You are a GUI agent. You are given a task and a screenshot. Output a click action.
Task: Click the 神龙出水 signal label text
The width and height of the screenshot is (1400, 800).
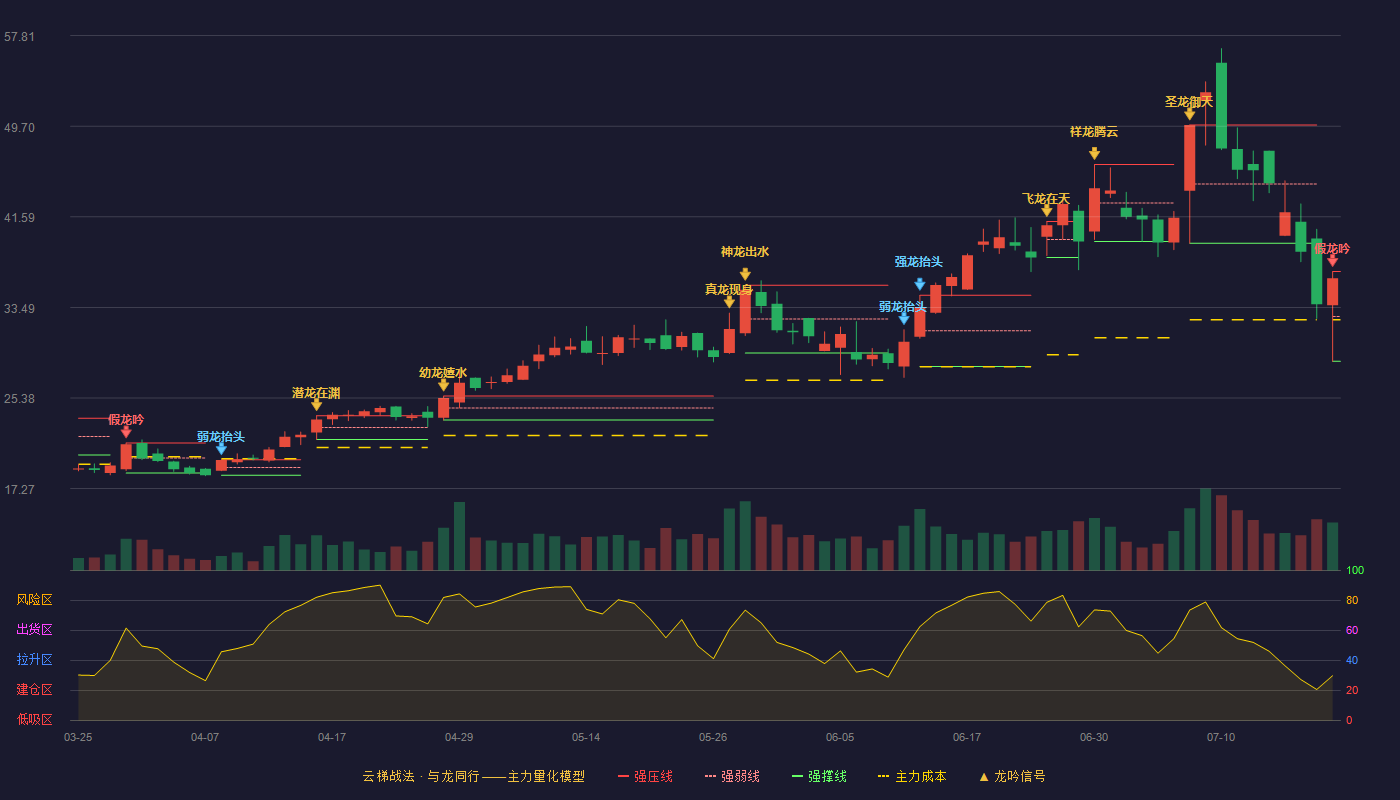[x=745, y=252]
